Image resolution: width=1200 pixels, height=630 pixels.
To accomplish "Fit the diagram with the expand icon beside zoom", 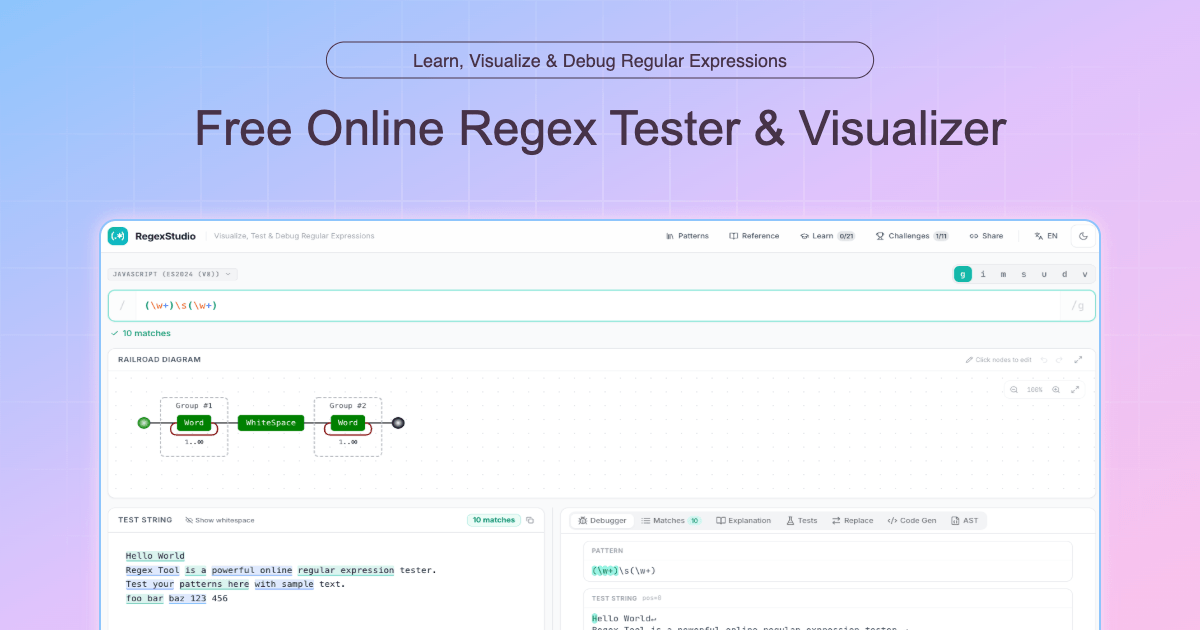I will tap(1075, 390).
